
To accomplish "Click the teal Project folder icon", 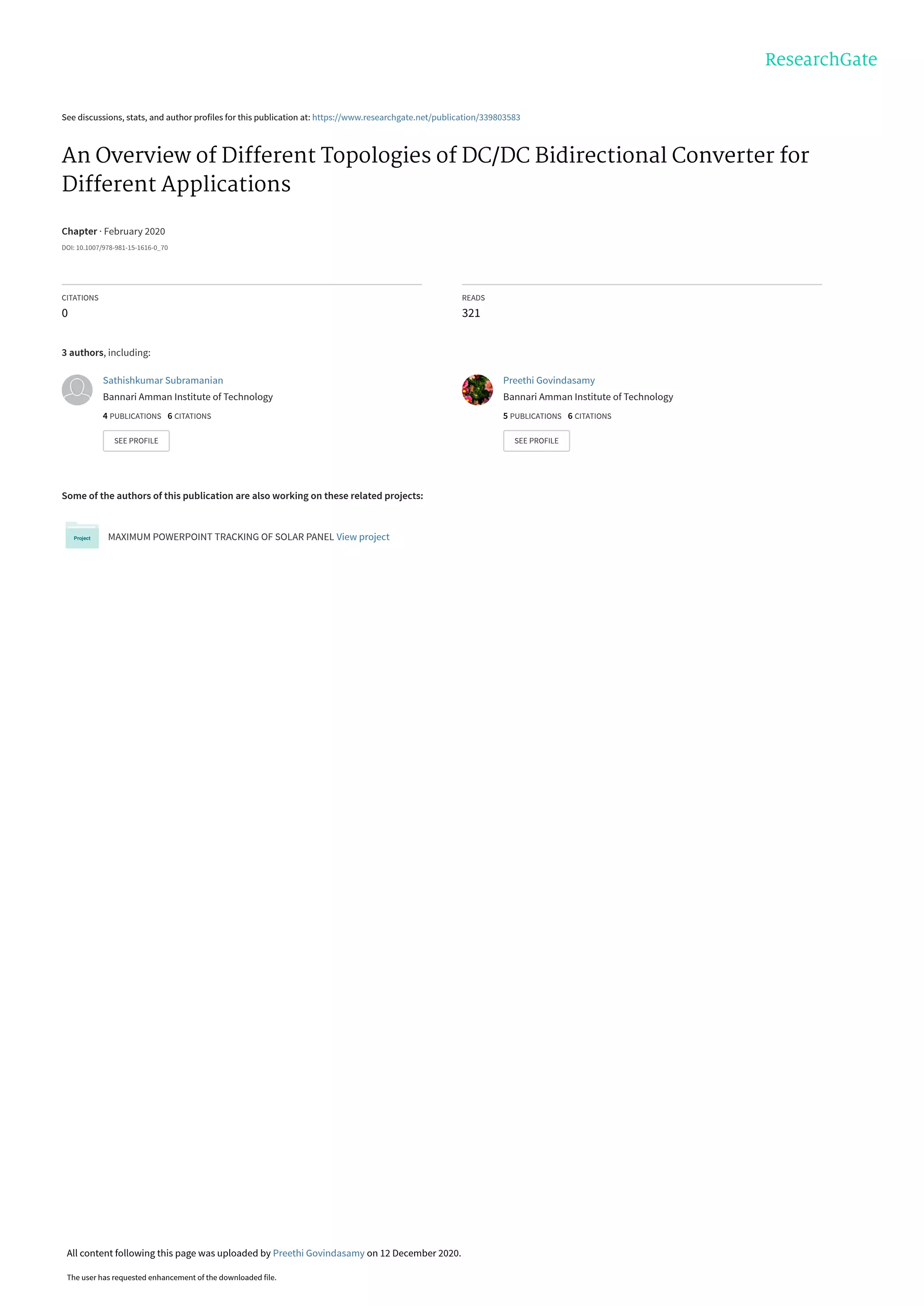I will pos(82,535).
